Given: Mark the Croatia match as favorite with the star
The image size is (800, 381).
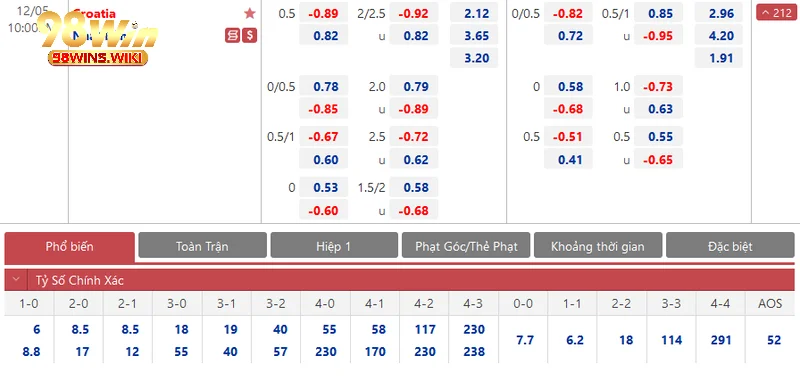Looking at the screenshot, I should tap(249, 13).
